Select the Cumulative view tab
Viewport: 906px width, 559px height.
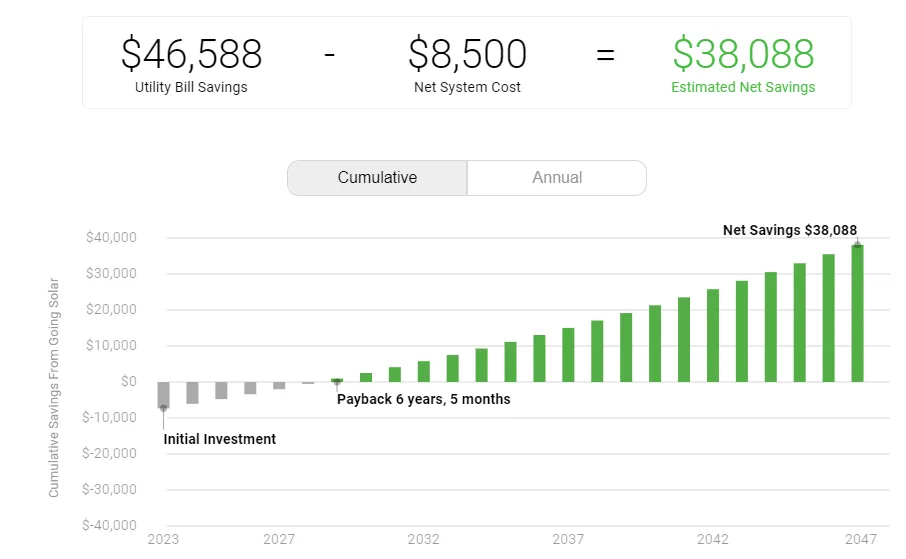(x=377, y=178)
